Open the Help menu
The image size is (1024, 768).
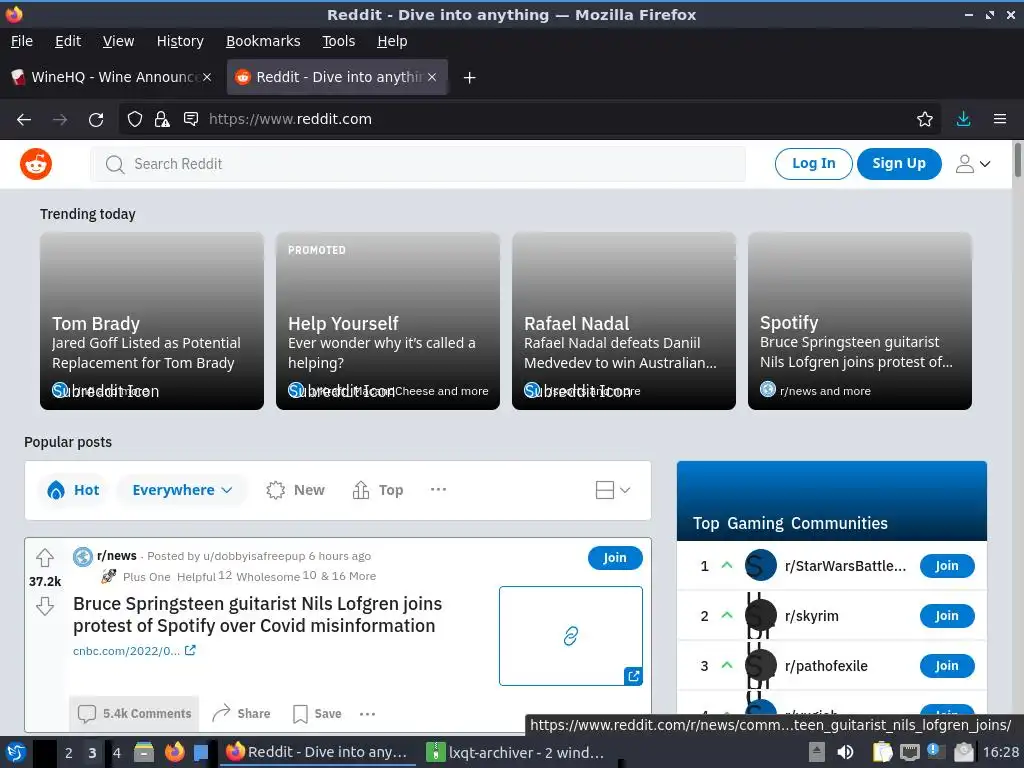pyautogui.click(x=392, y=41)
